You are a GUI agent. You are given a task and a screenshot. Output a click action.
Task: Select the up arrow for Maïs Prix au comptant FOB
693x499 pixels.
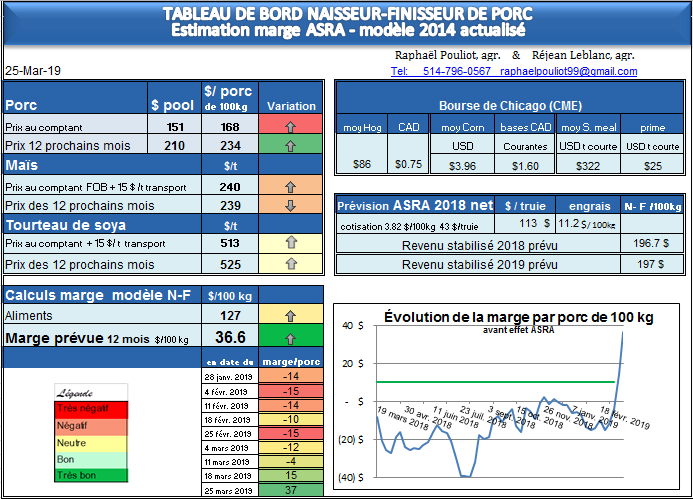tap(291, 186)
